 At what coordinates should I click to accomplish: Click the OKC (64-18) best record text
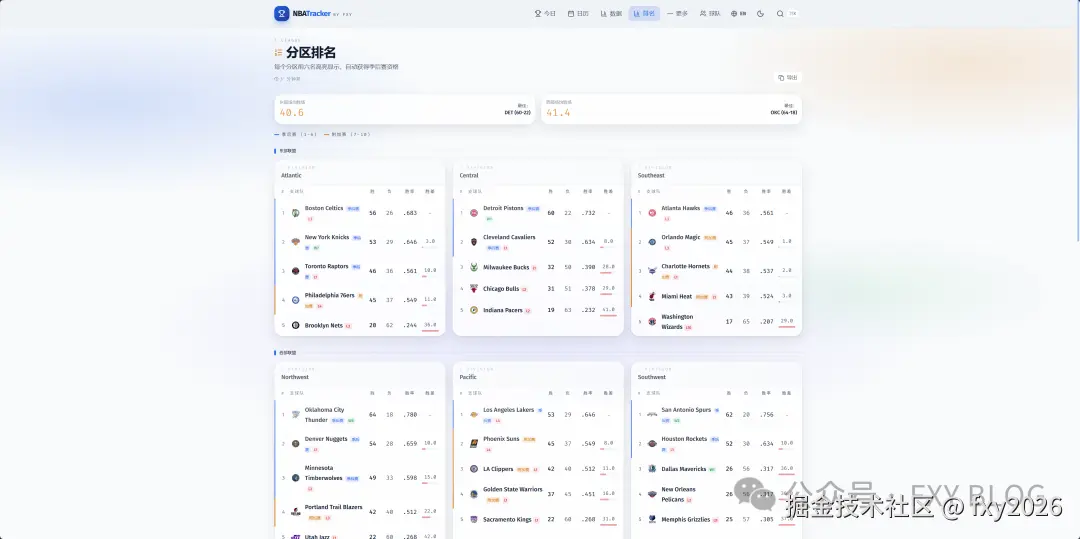[784, 112]
